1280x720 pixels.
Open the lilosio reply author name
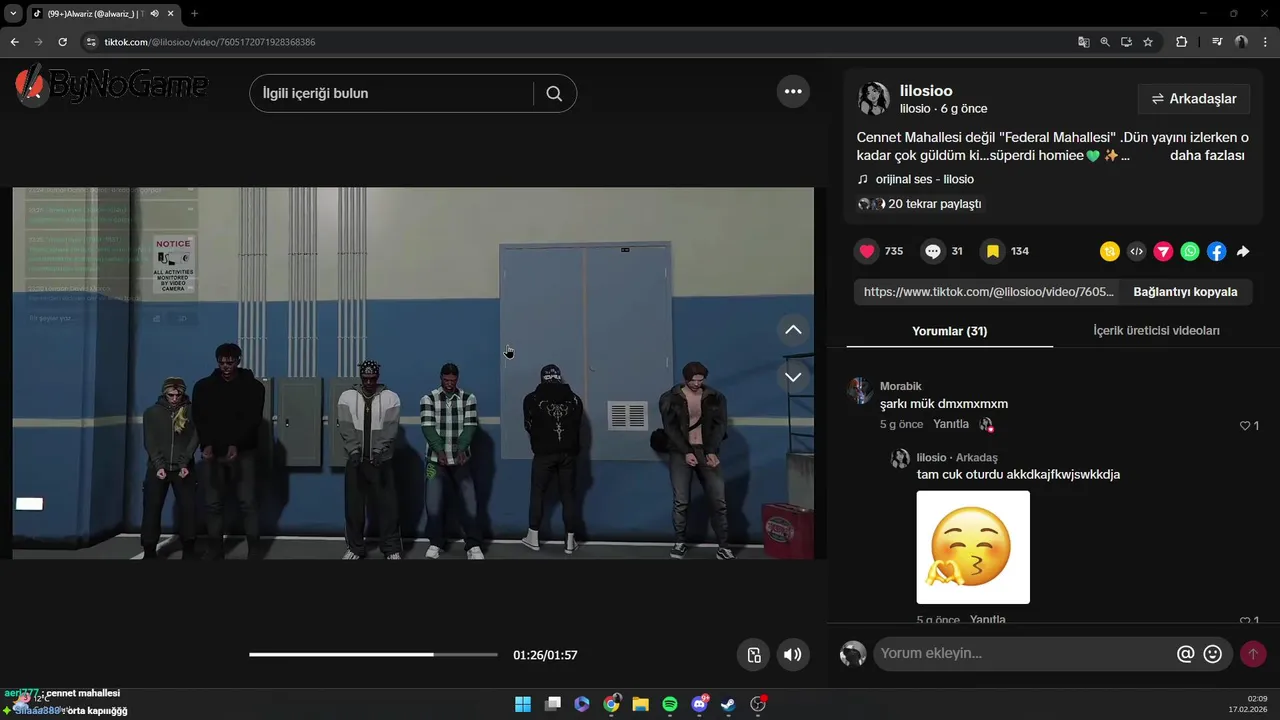pos(931,458)
